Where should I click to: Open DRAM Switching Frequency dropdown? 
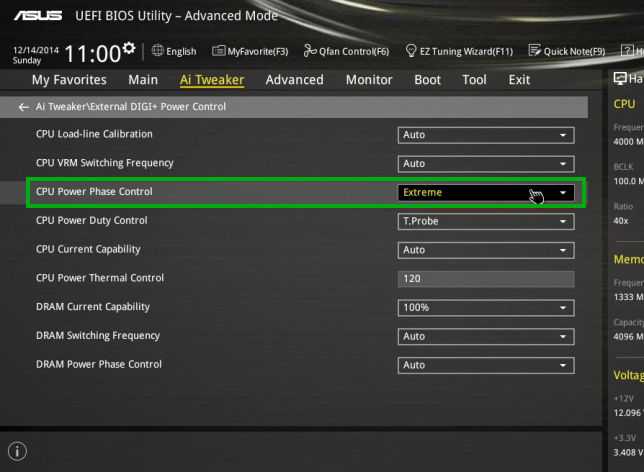coord(486,336)
